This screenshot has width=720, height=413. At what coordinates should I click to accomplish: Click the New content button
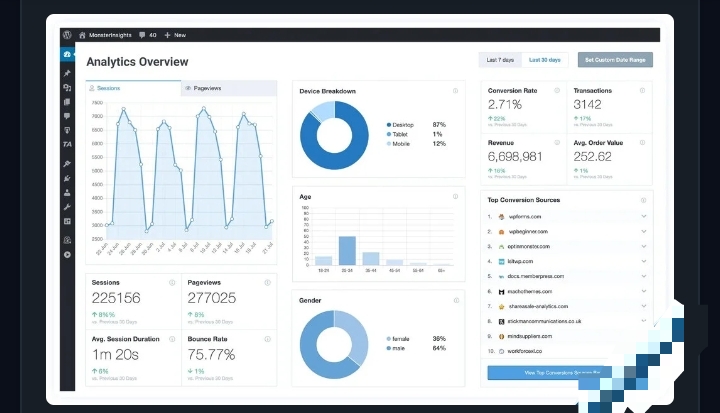(x=176, y=35)
